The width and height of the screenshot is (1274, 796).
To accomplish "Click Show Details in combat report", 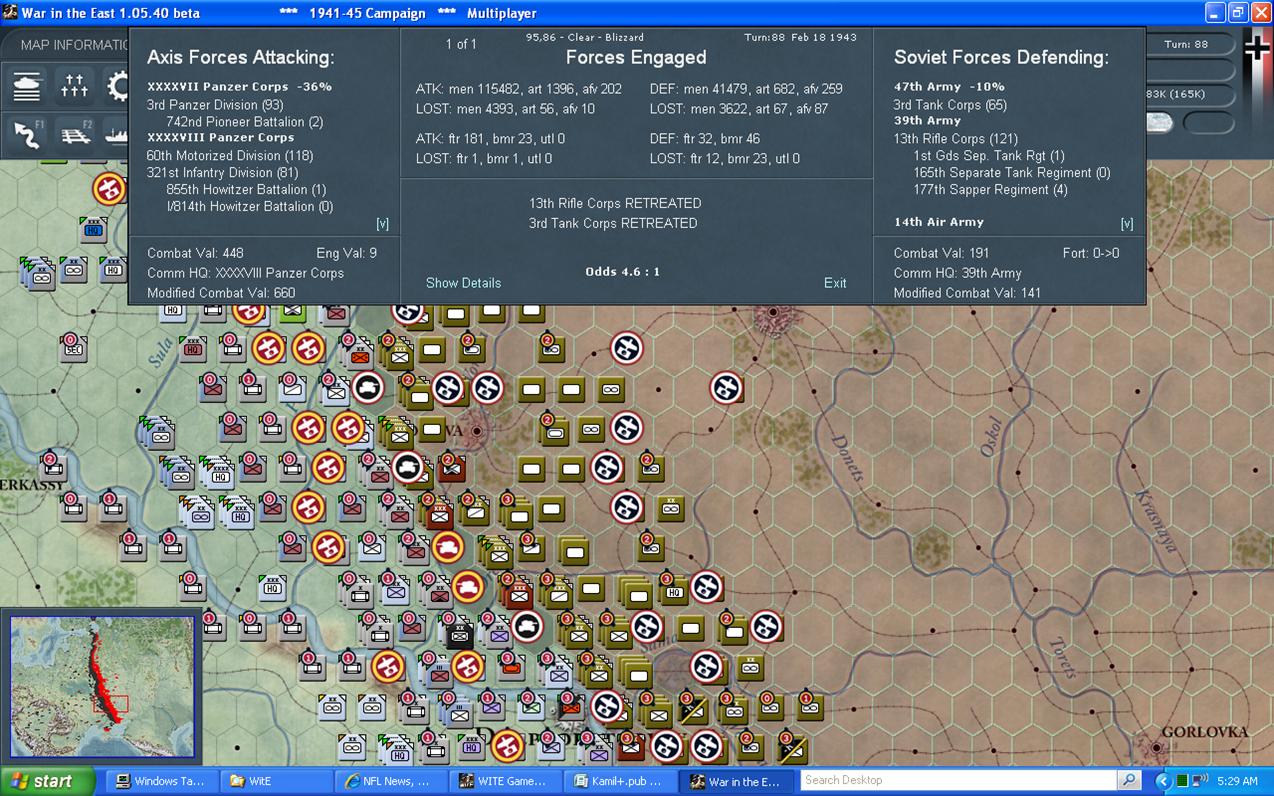I will coord(463,283).
